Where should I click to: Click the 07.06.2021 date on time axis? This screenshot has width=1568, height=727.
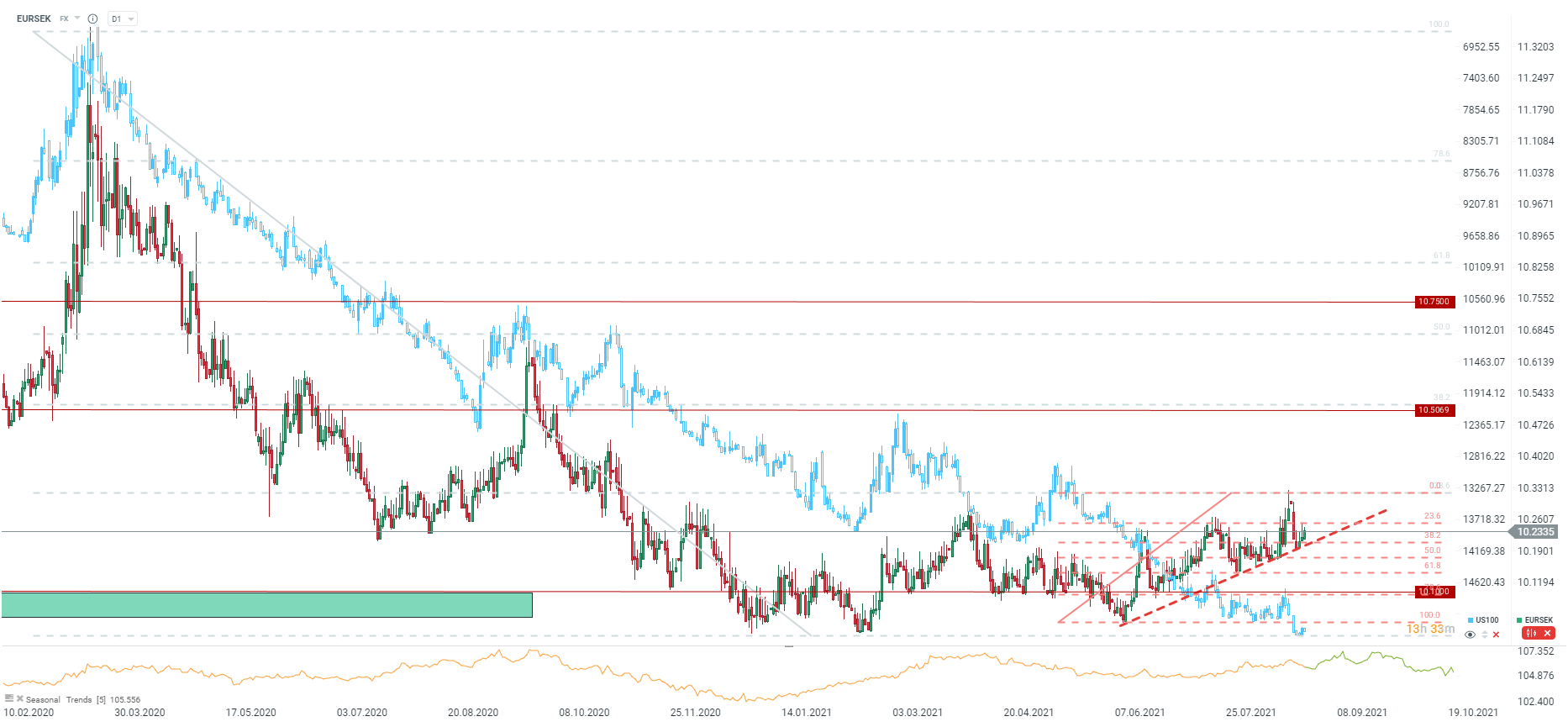click(x=1140, y=713)
